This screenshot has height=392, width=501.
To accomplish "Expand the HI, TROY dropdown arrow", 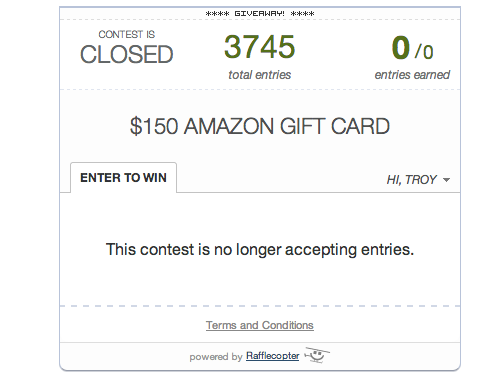I will point(446,180).
